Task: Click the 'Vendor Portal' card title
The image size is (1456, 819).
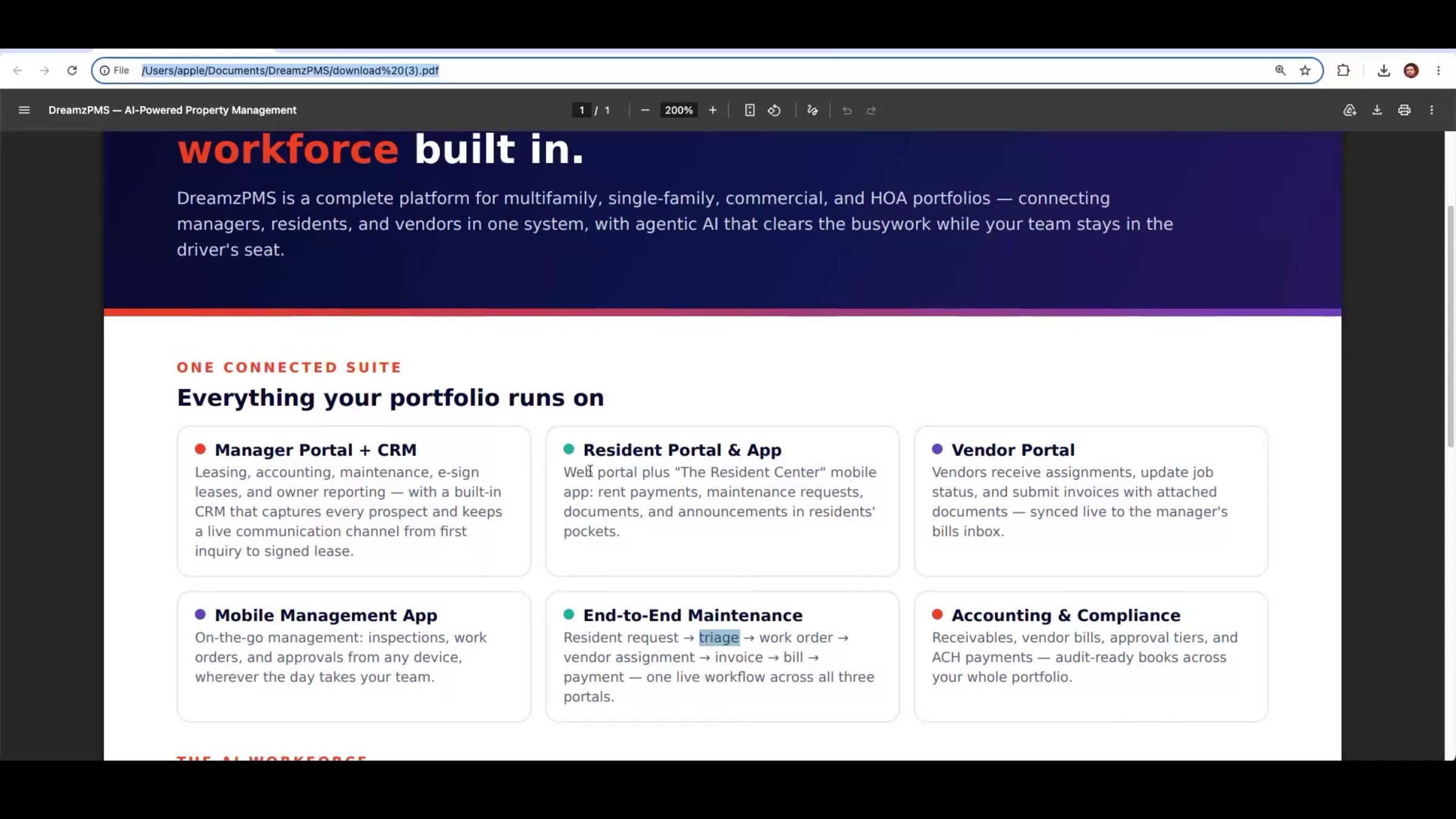Action: point(1013,450)
